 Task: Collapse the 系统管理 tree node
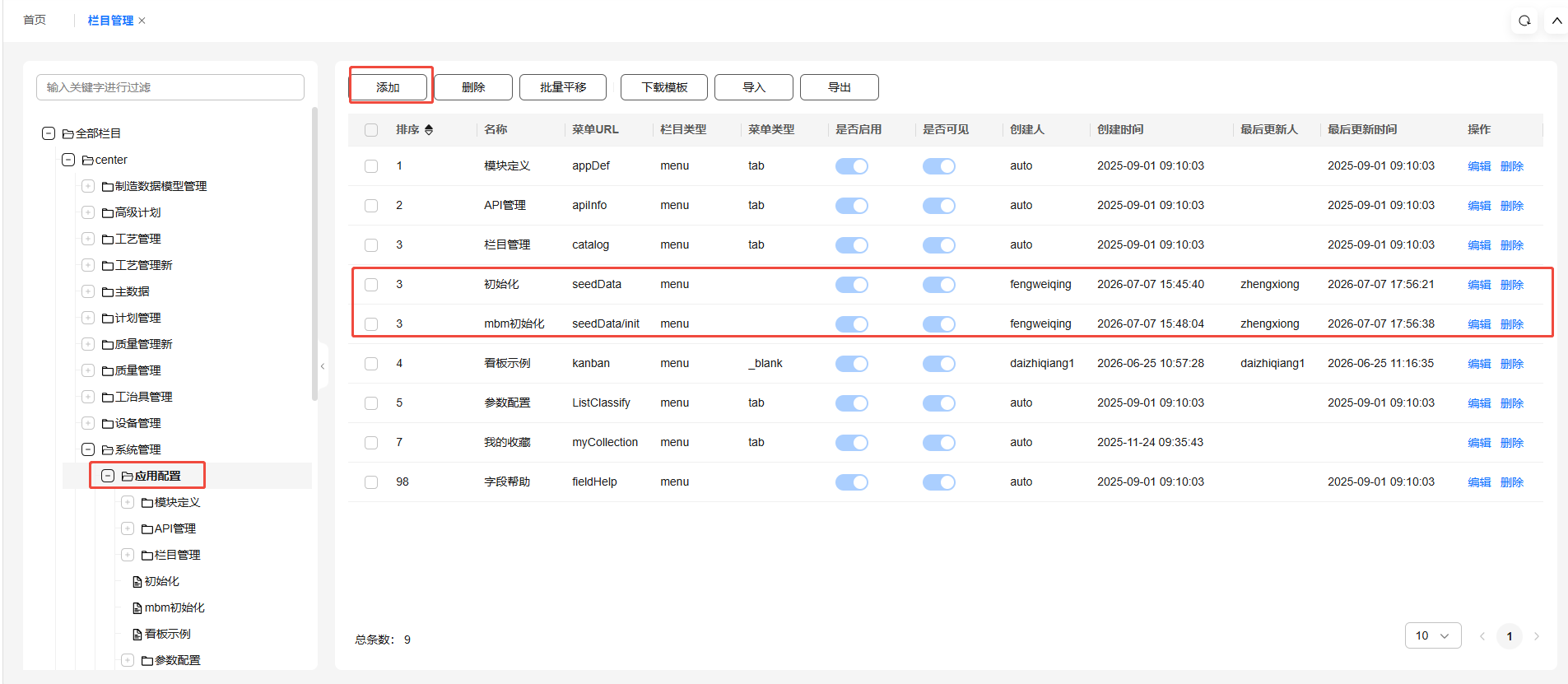point(88,449)
